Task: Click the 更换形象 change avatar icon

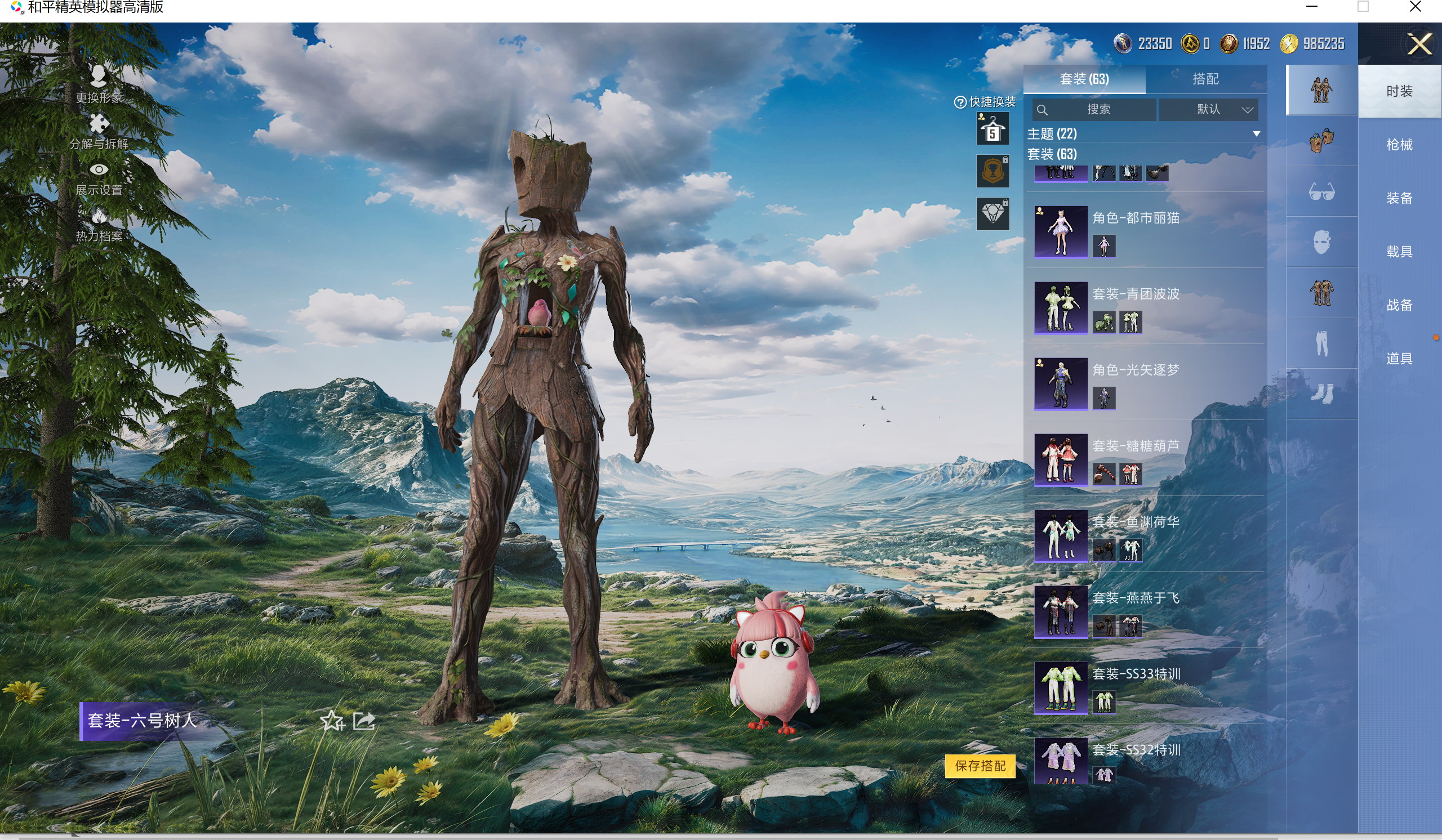Action: pos(99,76)
